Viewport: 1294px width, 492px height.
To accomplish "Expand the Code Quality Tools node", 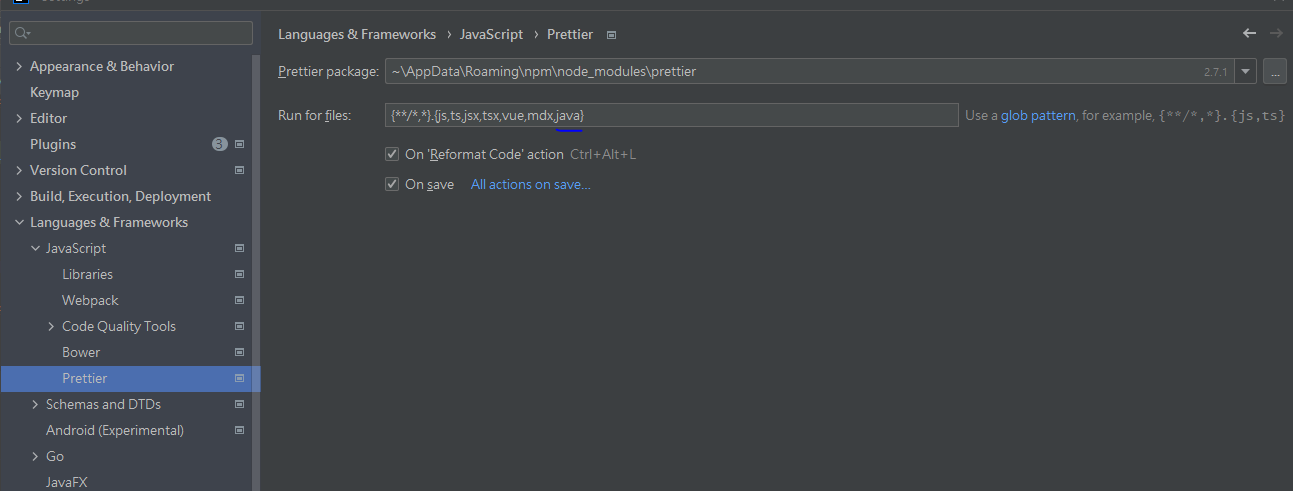I will coord(51,326).
